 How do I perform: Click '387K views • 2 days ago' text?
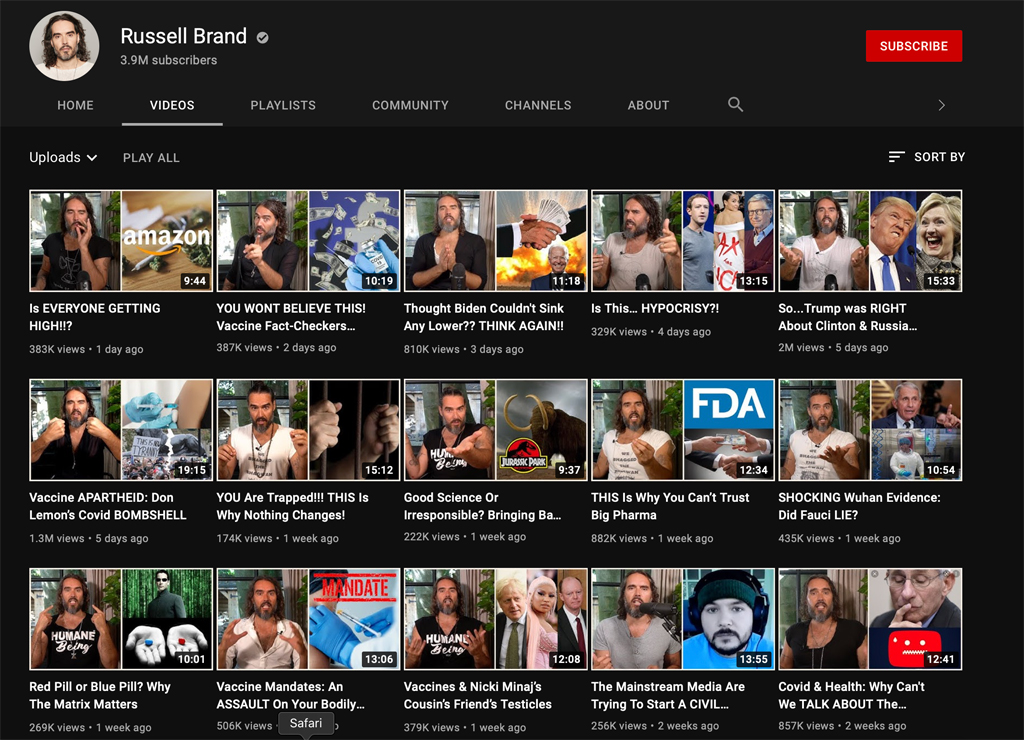point(276,347)
